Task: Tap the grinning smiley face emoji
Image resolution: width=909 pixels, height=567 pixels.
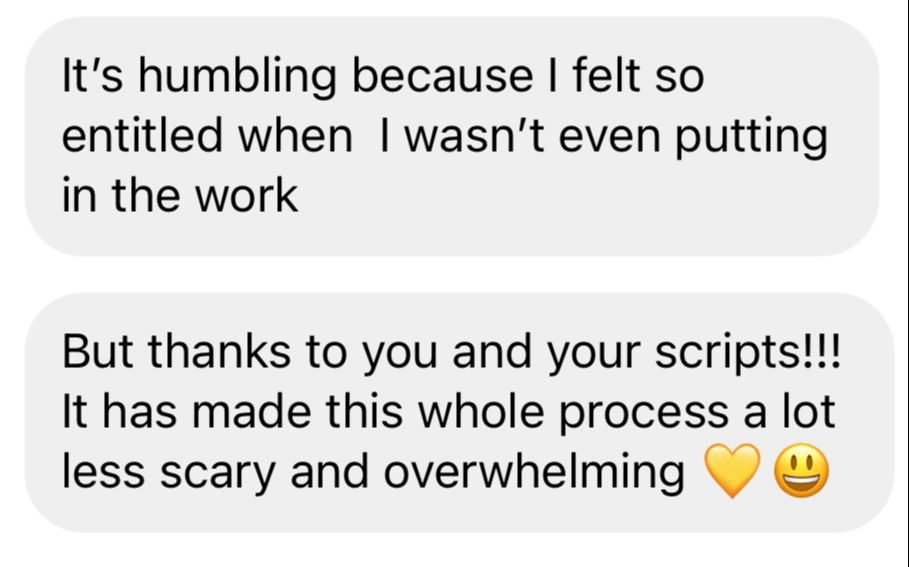Action: point(802,471)
